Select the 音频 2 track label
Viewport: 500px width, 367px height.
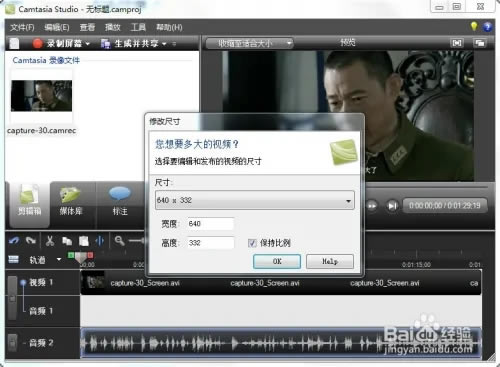41,343
